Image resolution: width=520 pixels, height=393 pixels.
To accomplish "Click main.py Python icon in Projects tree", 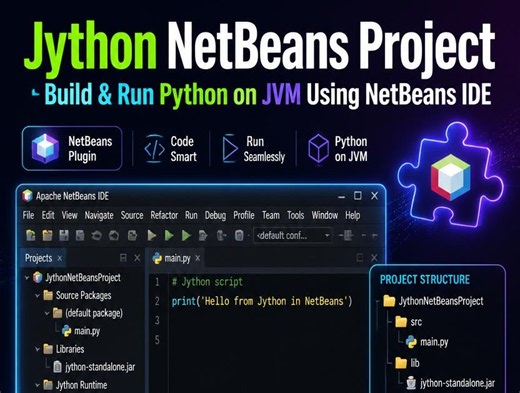I will tap(66, 331).
